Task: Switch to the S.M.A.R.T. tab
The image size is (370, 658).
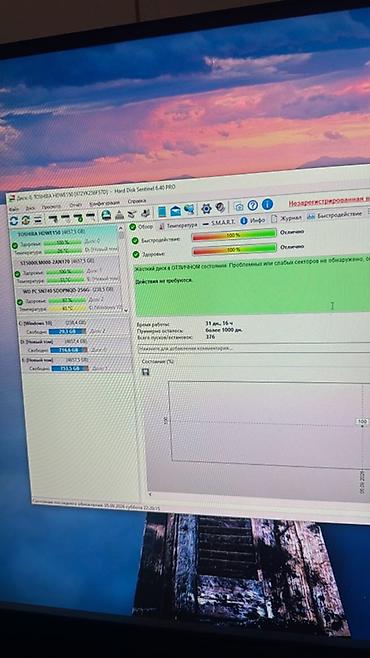Action: 219,222
